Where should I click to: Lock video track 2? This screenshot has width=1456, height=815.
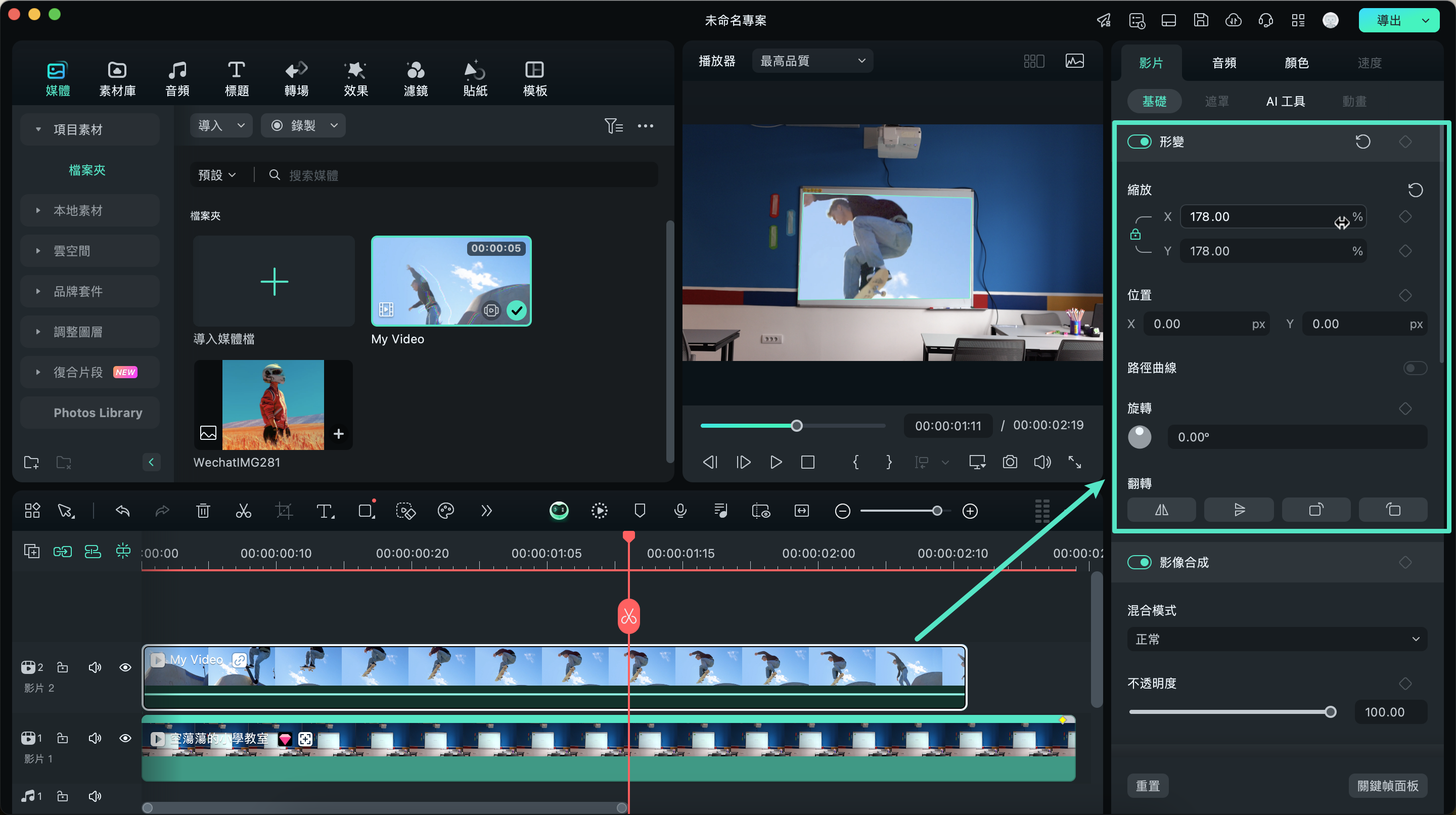pyautogui.click(x=63, y=667)
